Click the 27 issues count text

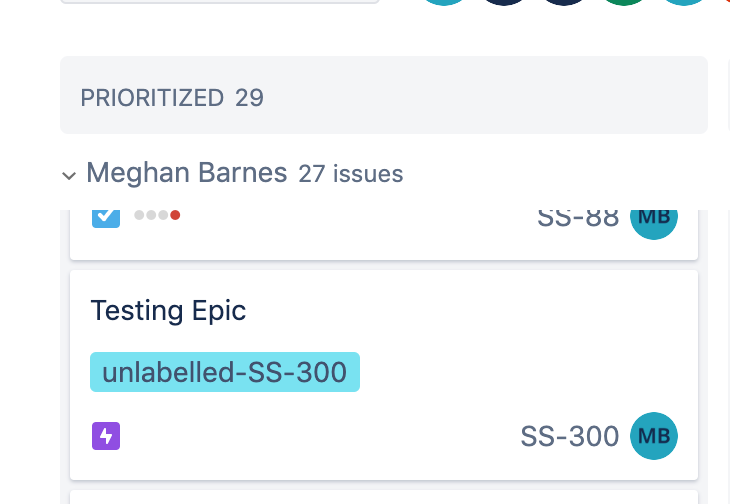(351, 174)
